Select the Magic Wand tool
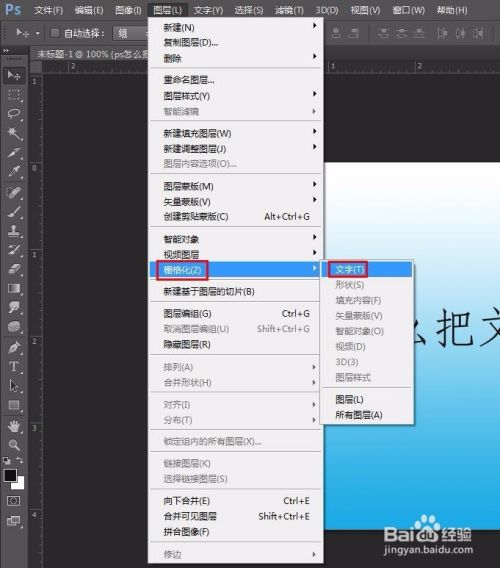Viewport: 500px width, 568px height. pyautogui.click(x=14, y=133)
